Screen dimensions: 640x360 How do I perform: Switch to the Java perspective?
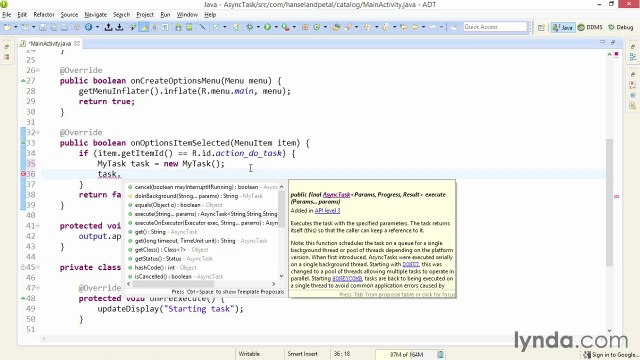pyautogui.click(x=562, y=27)
